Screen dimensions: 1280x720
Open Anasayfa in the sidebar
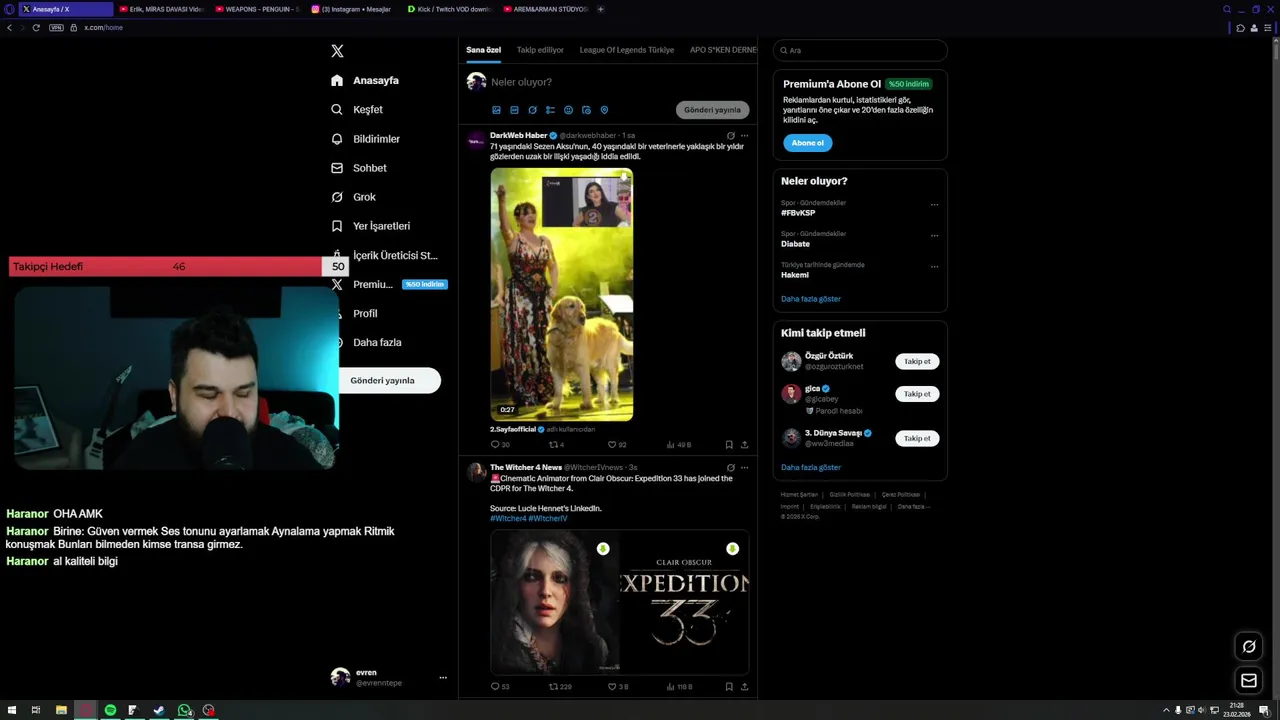pyautogui.click(x=365, y=80)
